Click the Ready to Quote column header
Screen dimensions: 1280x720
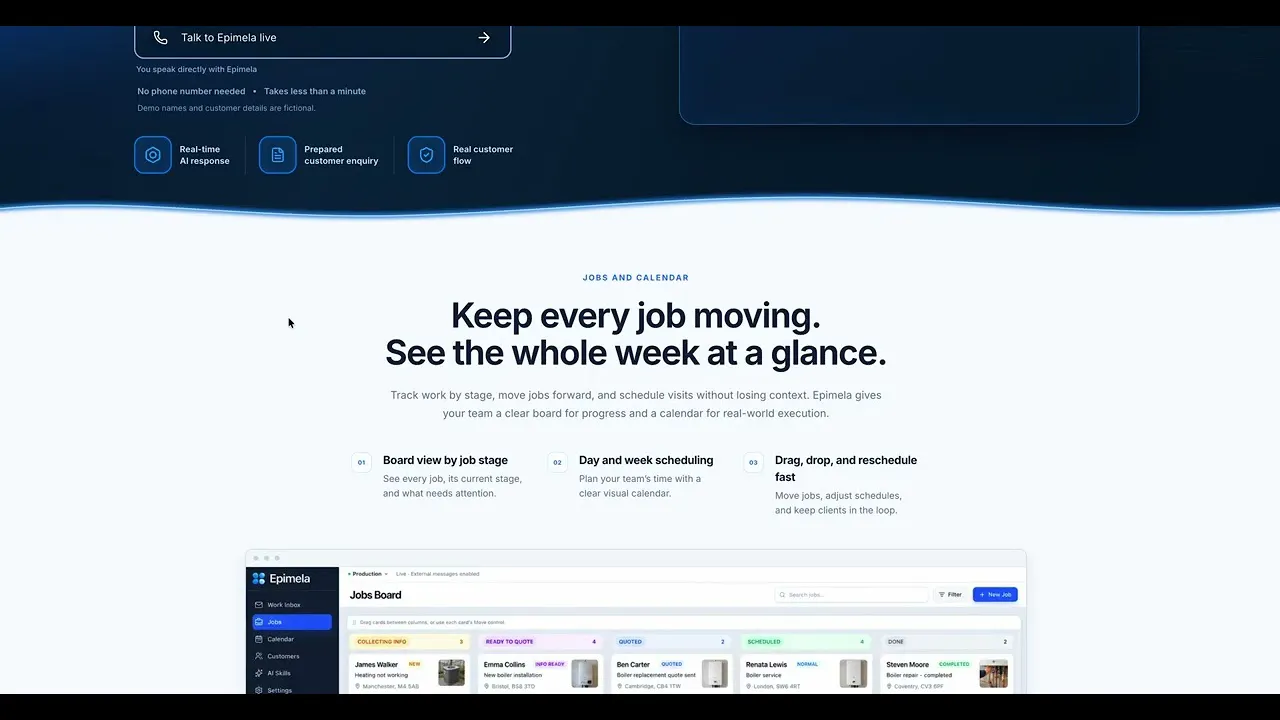coord(540,642)
